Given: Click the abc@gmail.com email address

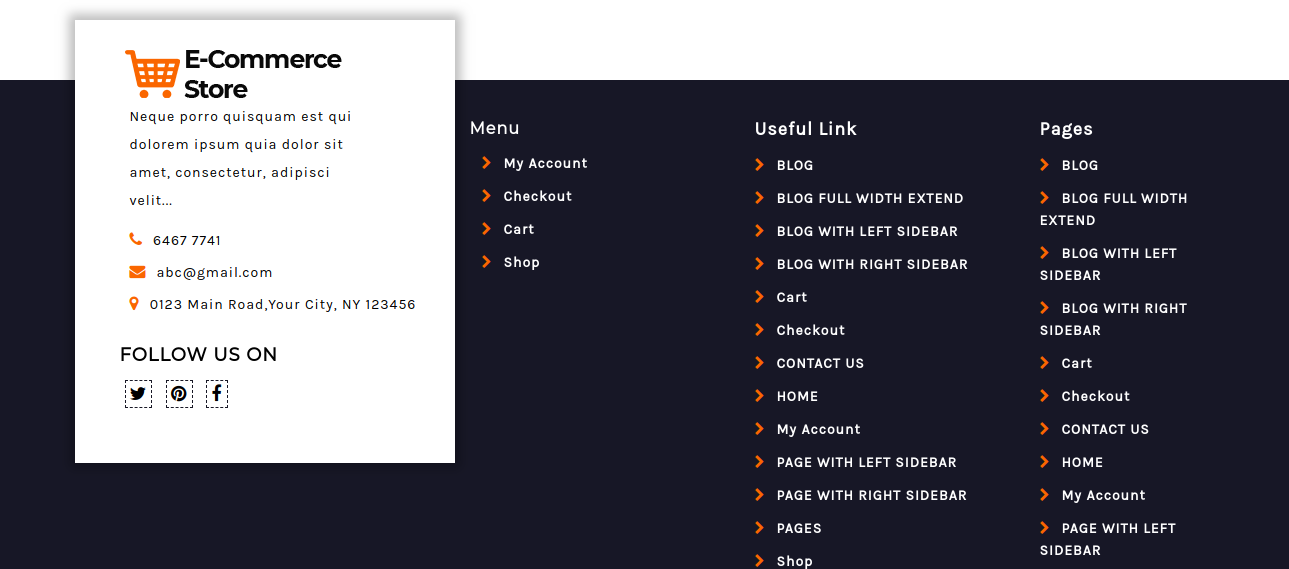Looking at the screenshot, I should coord(214,272).
